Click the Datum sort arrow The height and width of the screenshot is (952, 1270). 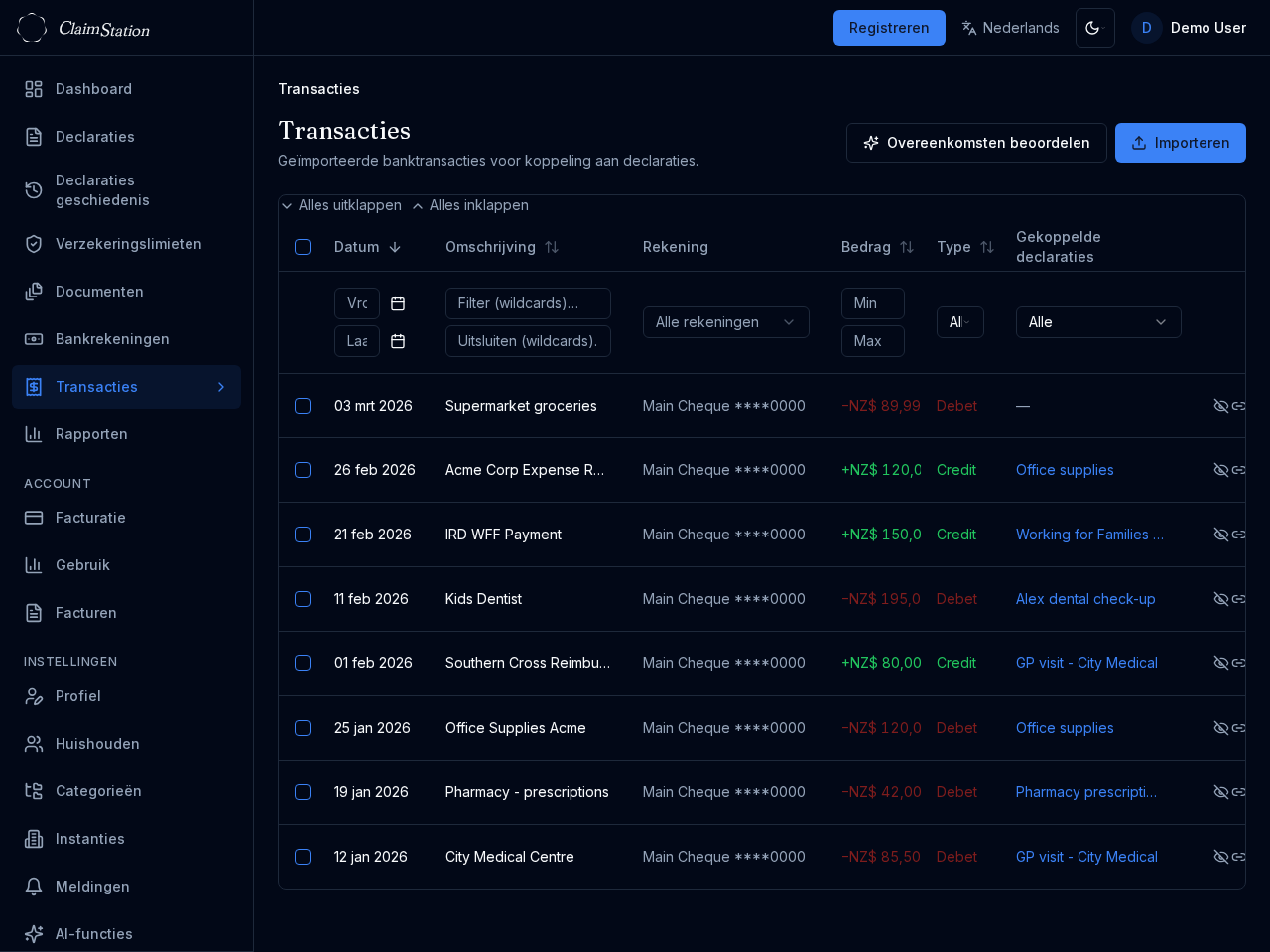395,247
